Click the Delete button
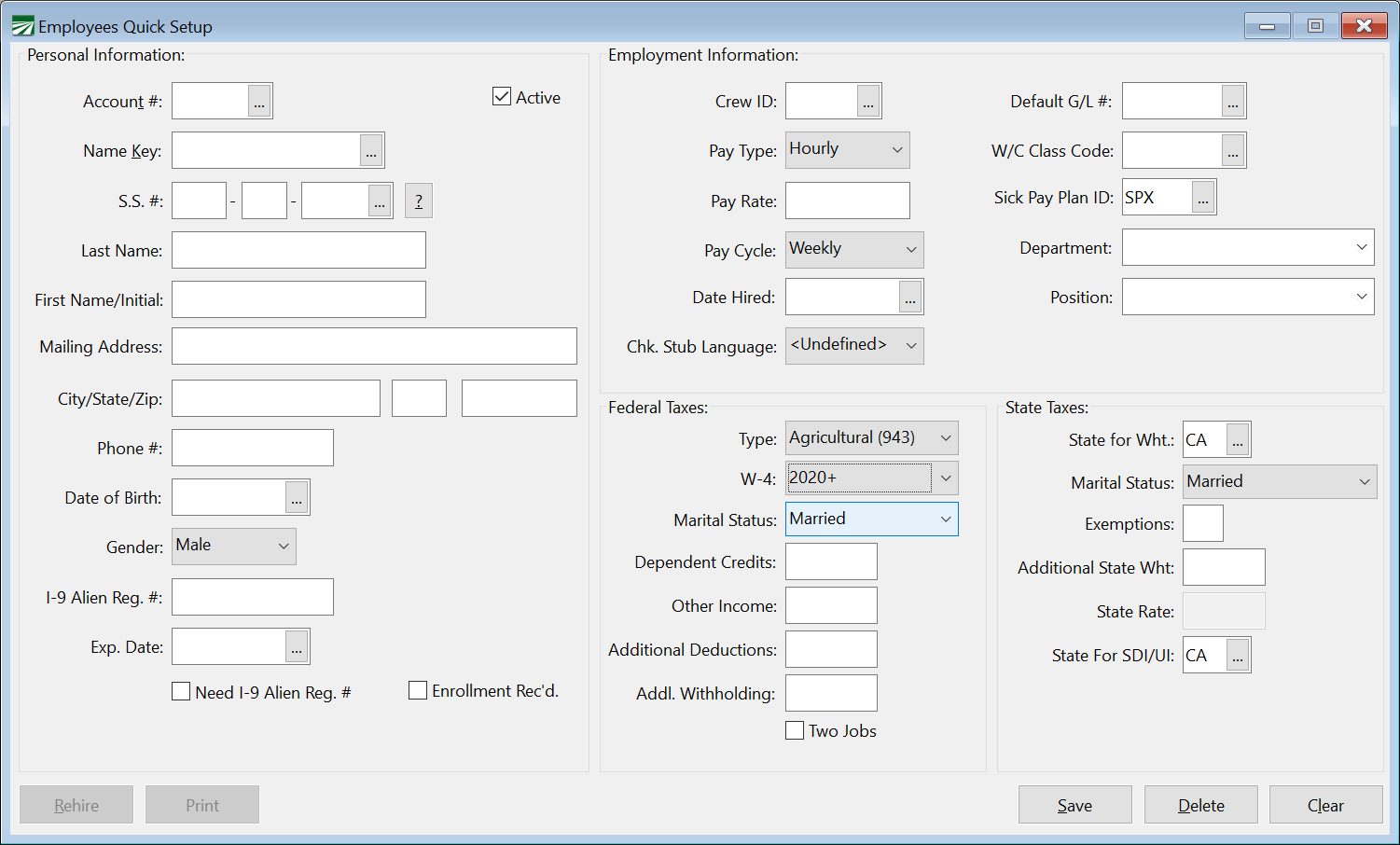 click(1201, 805)
